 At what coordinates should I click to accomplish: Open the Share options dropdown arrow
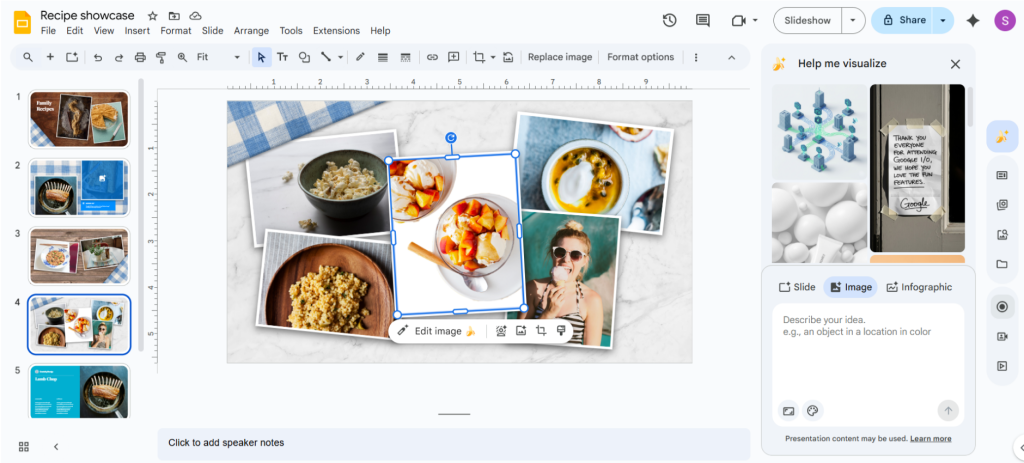click(943, 20)
